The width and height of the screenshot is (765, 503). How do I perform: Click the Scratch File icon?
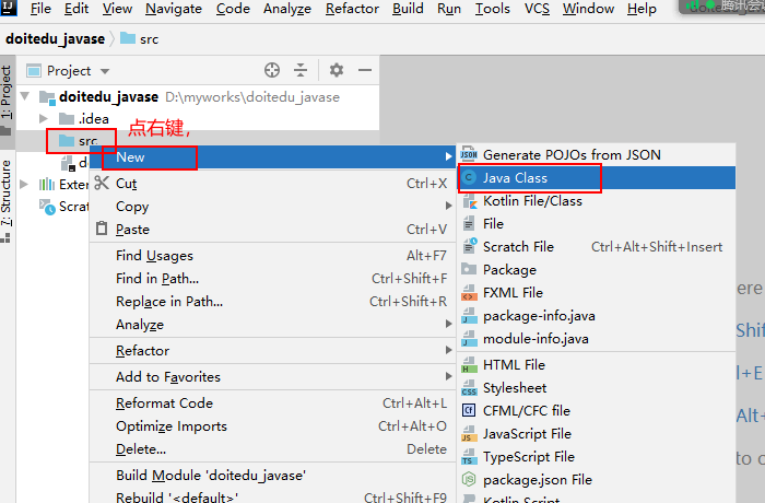pyautogui.click(x=469, y=246)
